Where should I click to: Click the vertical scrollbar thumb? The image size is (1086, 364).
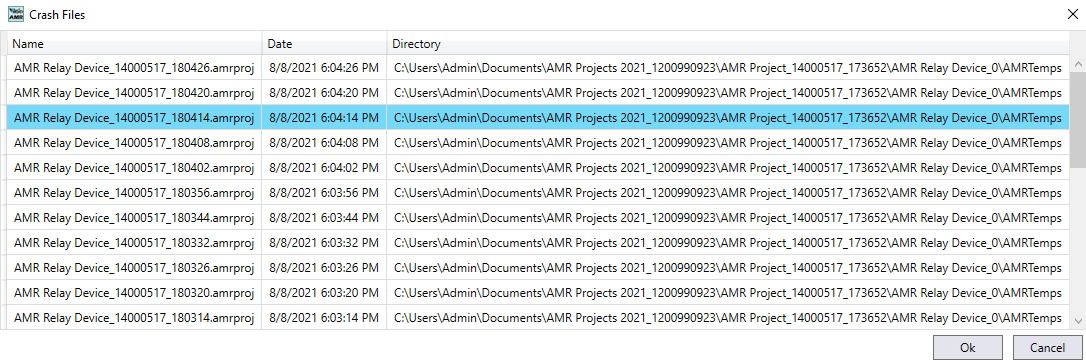[1078, 120]
